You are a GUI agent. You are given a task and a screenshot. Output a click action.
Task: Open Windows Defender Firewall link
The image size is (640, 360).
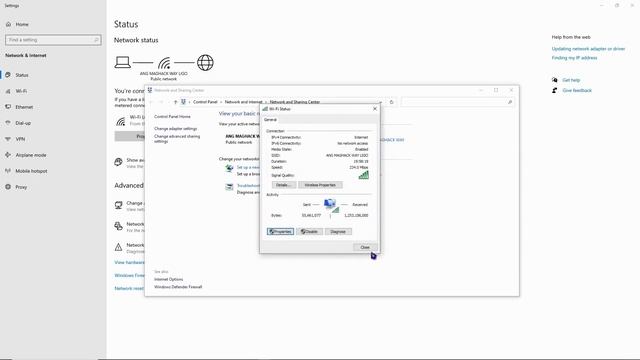[x=178, y=287]
